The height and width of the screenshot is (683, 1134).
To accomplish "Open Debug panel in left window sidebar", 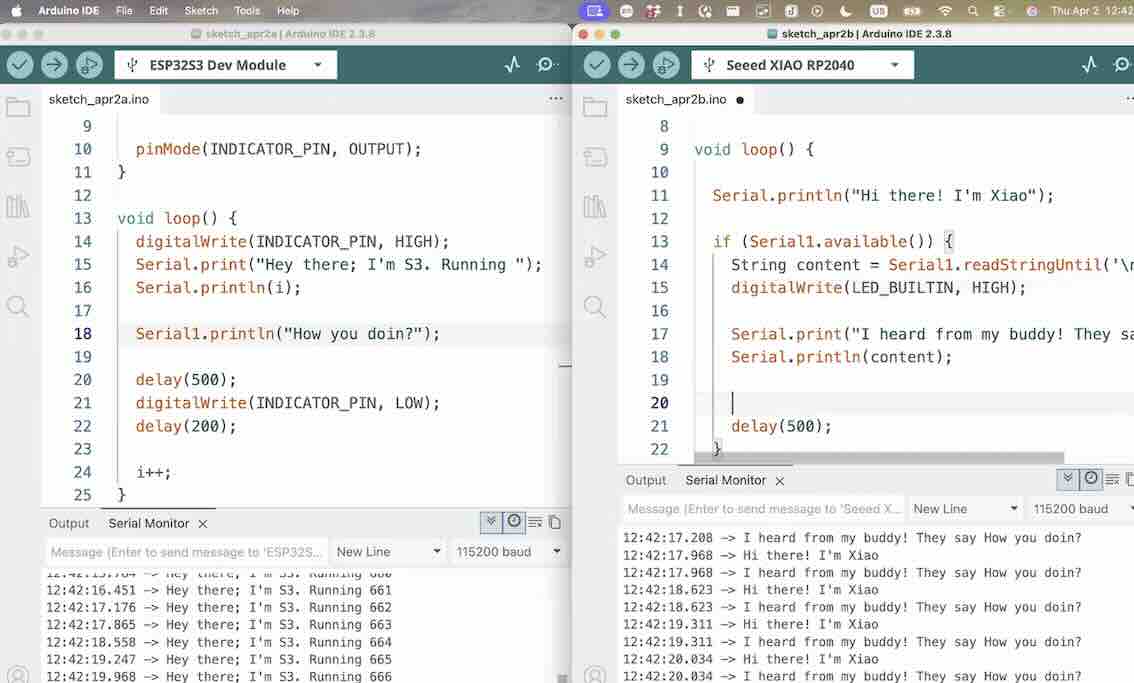I will [18, 256].
